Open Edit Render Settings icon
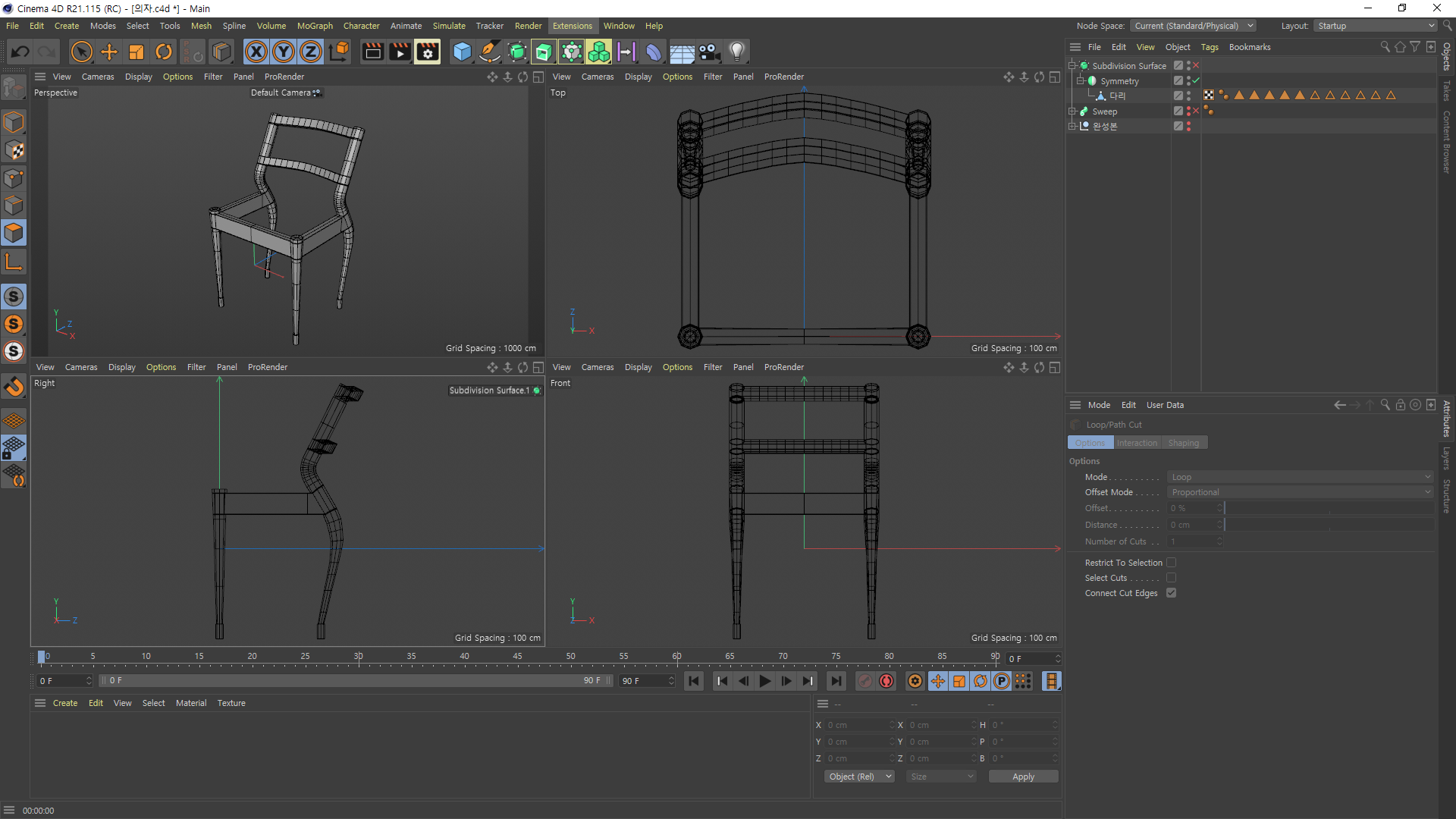The height and width of the screenshot is (819, 1456). (x=428, y=52)
